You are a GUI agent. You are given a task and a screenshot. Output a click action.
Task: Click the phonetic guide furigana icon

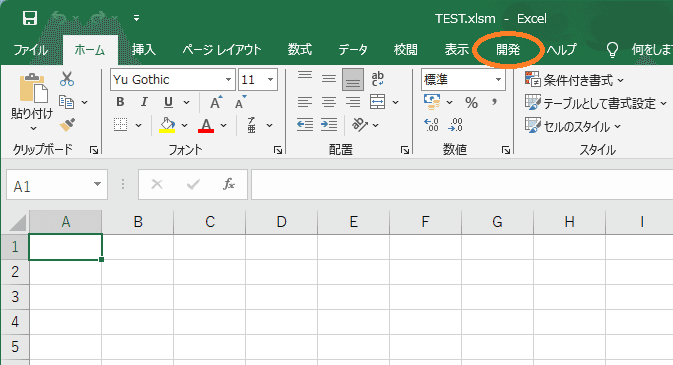[252, 125]
